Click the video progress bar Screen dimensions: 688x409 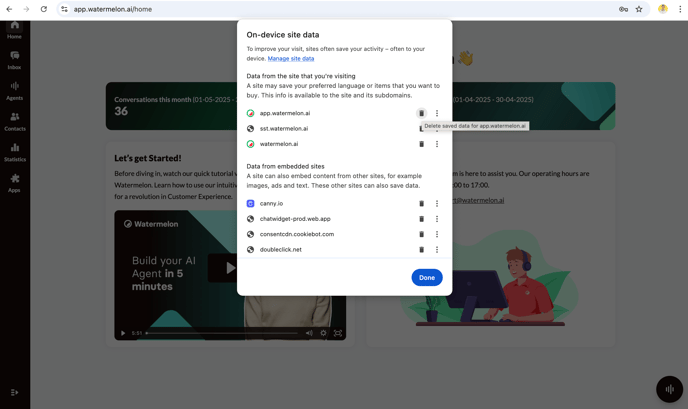222,333
